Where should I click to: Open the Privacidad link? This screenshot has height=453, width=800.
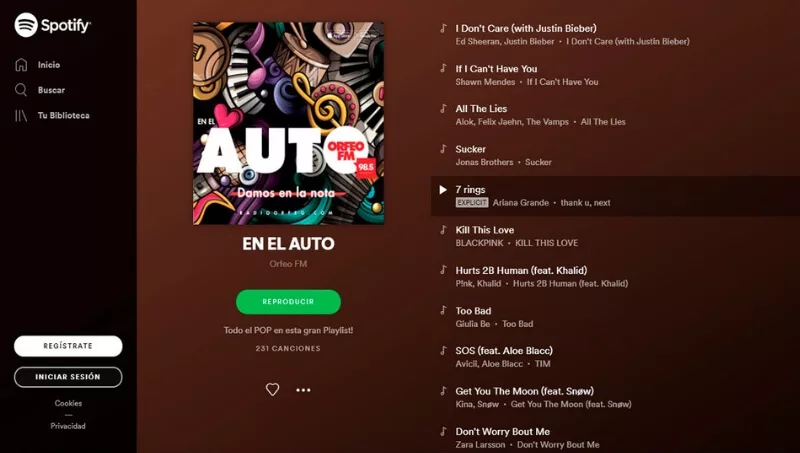coord(68,426)
